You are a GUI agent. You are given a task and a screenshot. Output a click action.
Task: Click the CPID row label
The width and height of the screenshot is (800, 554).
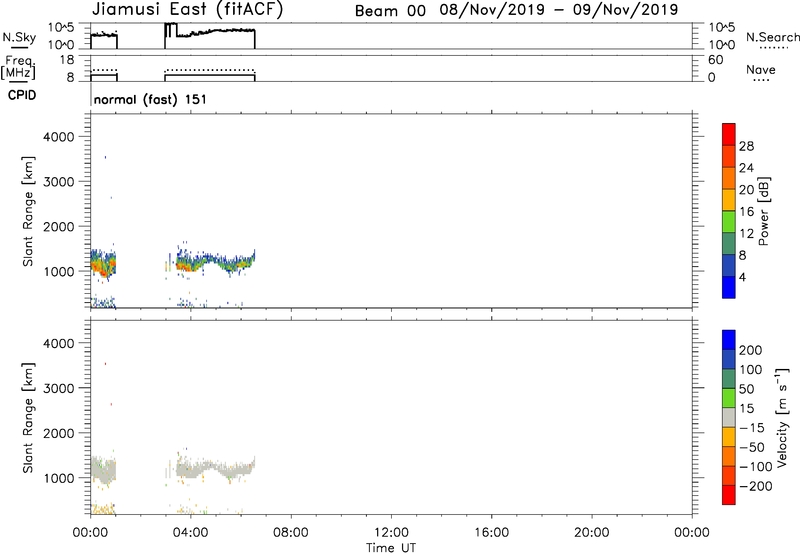point(22,95)
